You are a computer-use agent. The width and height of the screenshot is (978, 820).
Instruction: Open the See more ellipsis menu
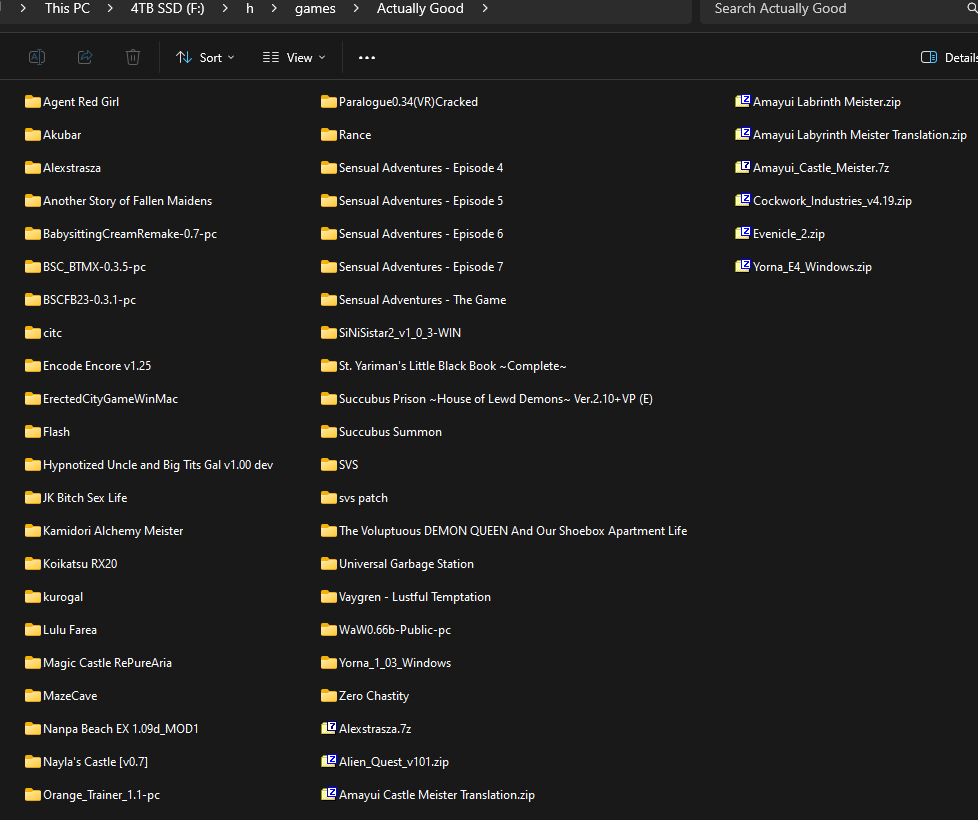[367, 57]
